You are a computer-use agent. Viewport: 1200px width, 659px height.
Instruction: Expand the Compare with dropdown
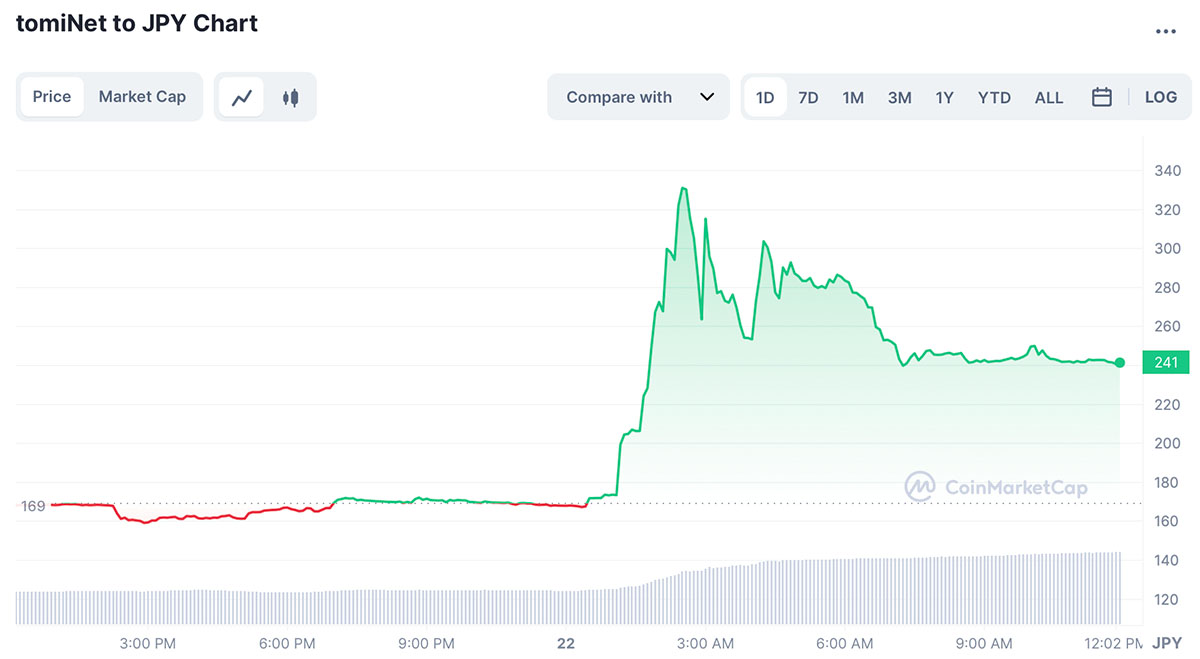[639, 97]
